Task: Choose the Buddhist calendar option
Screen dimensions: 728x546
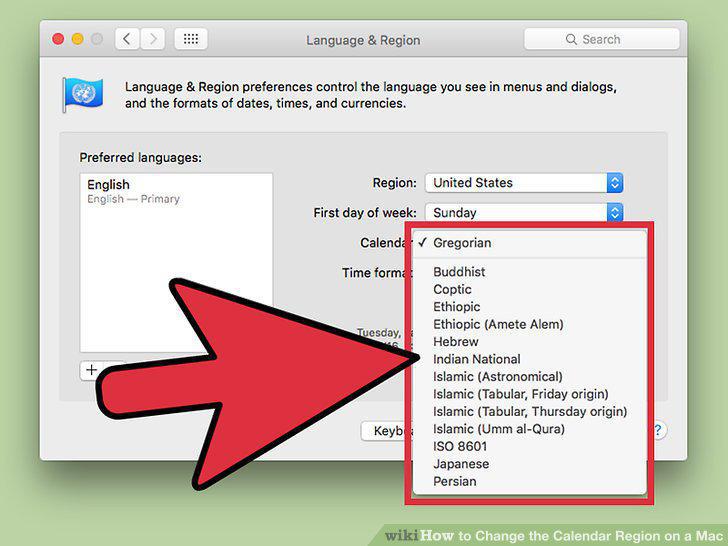Action: click(530, 272)
